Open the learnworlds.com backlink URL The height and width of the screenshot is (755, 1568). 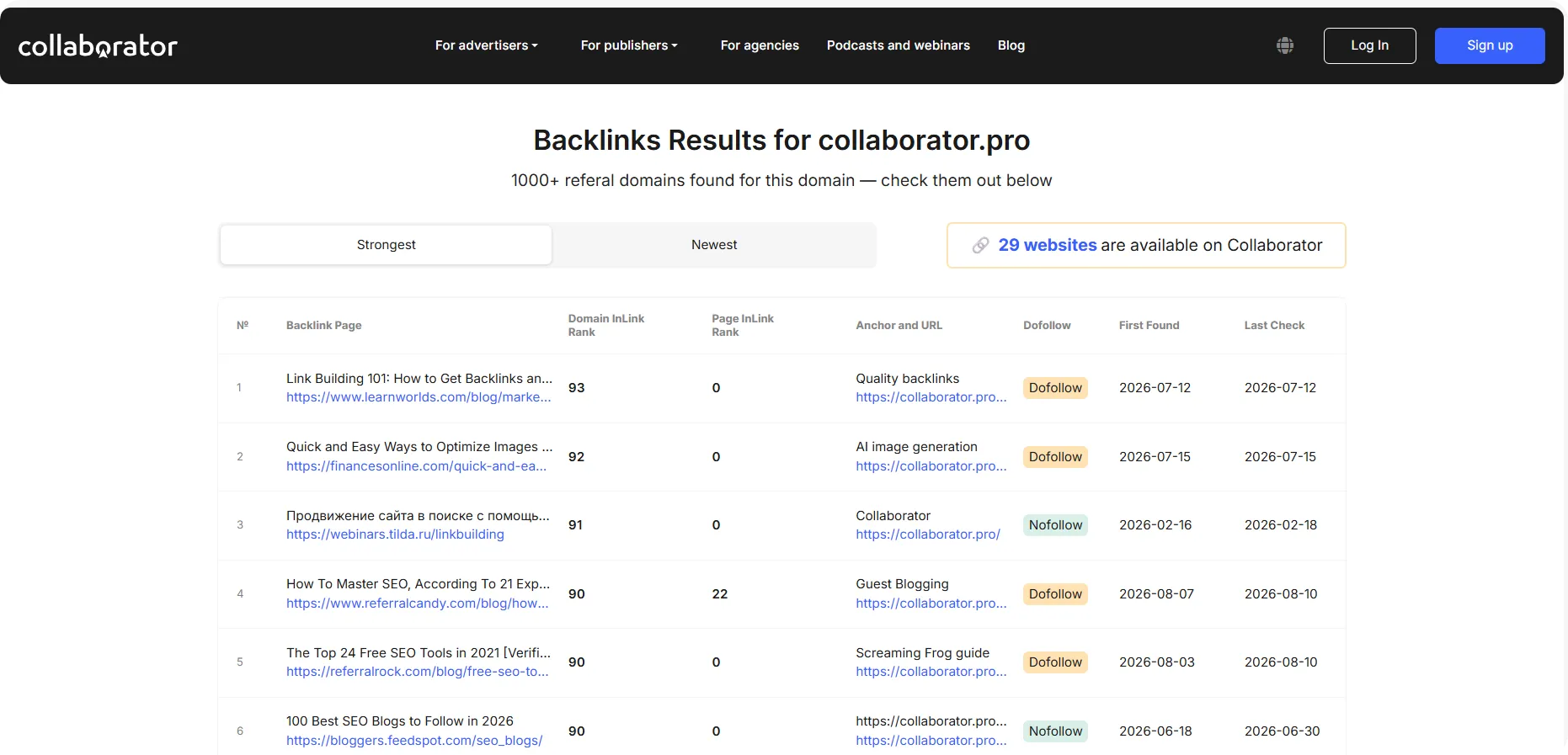pyautogui.click(x=419, y=397)
